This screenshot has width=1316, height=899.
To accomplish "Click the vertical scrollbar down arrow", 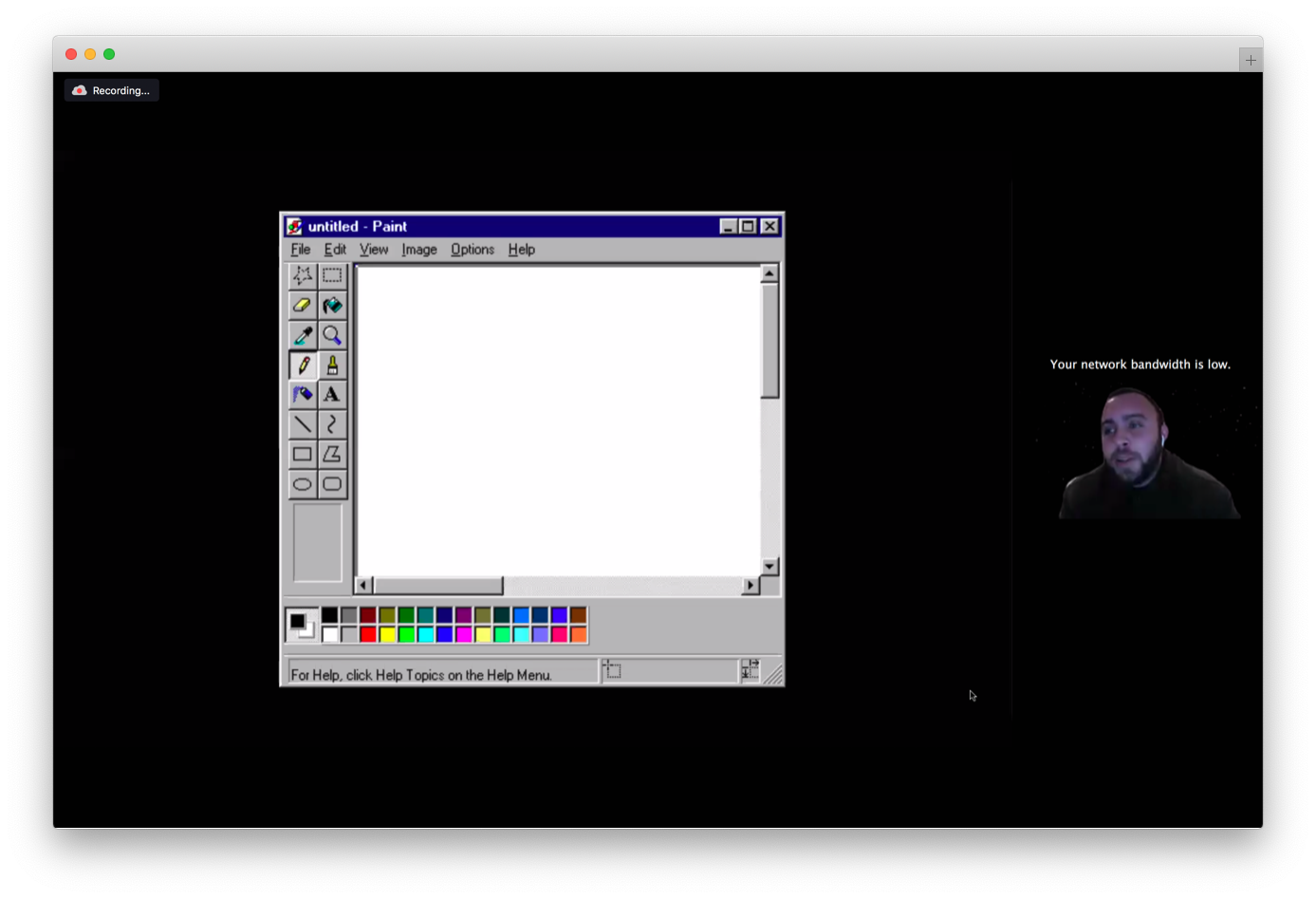I will [769, 567].
